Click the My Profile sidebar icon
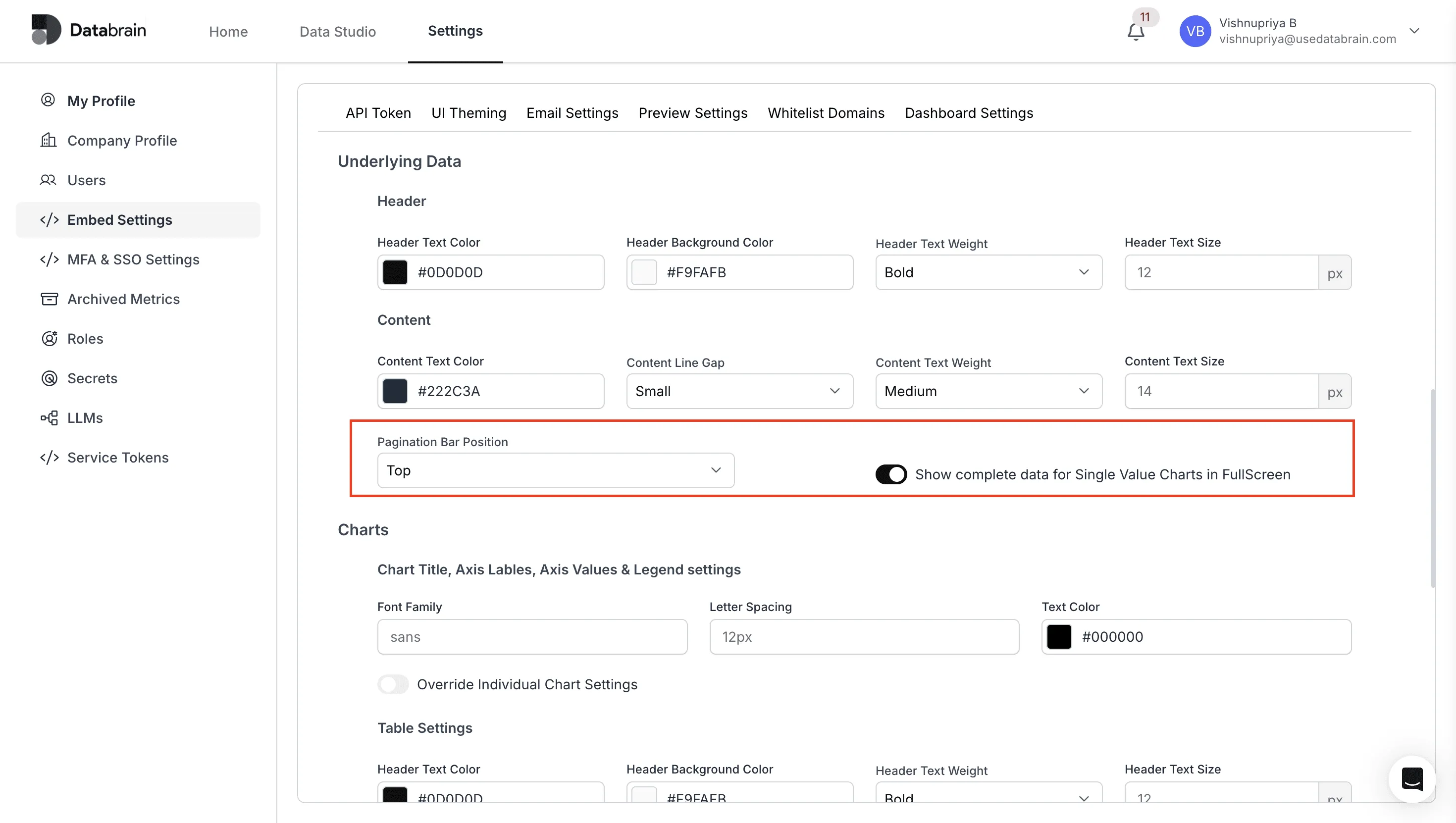This screenshot has height=823, width=1456. (48, 100)
